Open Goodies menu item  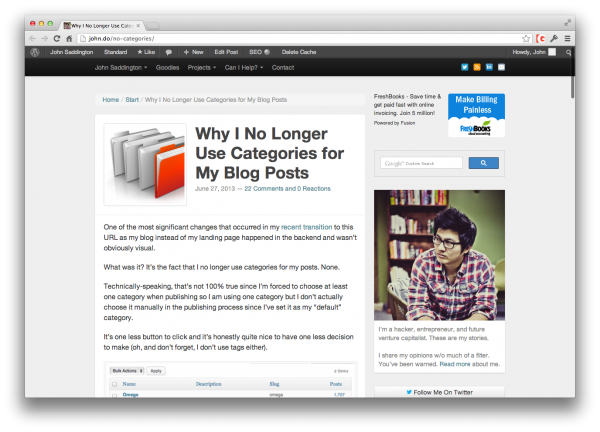pos(167,68)
